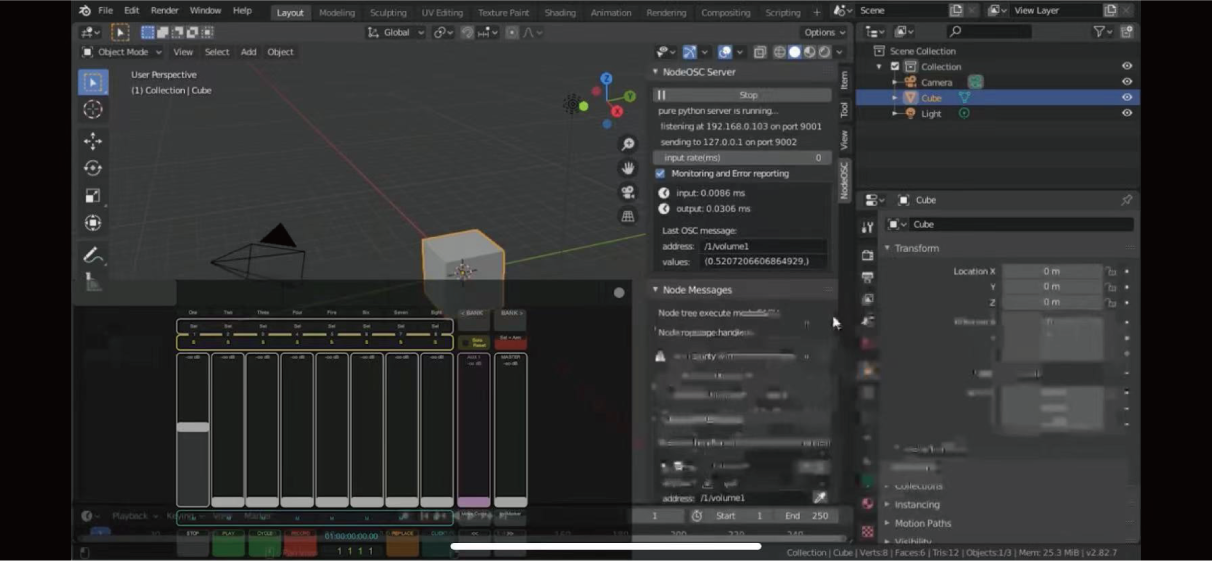
Task: Open the Tool properties tab
Action: coord(867,228)
